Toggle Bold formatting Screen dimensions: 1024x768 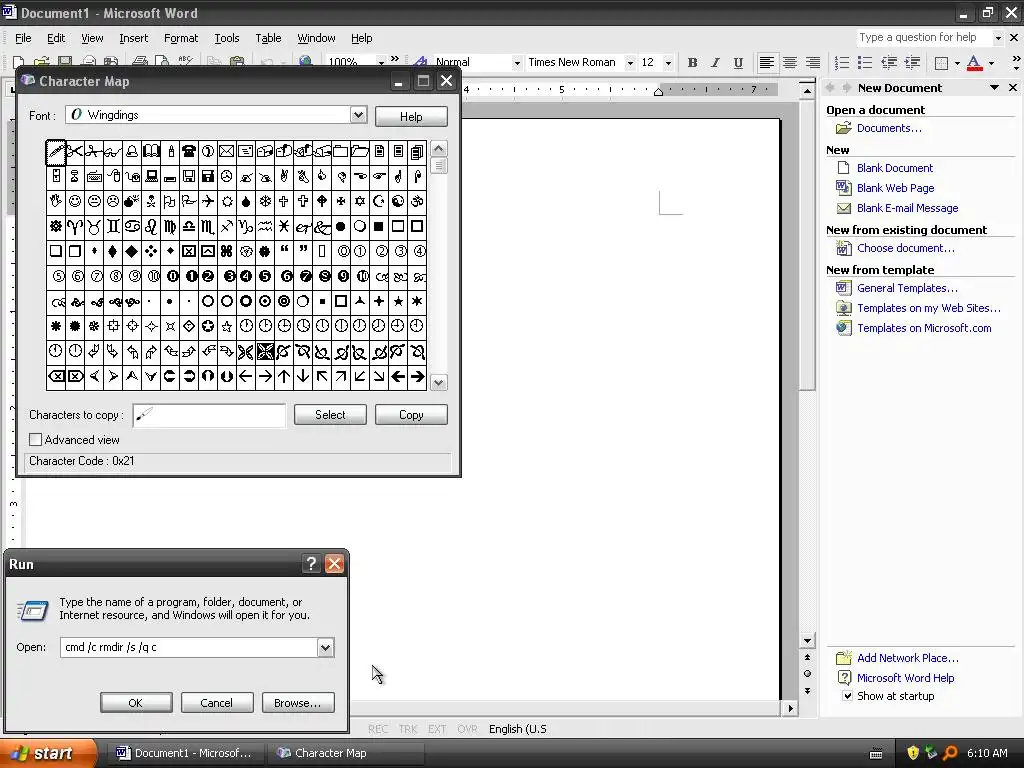tap(692, 63)
